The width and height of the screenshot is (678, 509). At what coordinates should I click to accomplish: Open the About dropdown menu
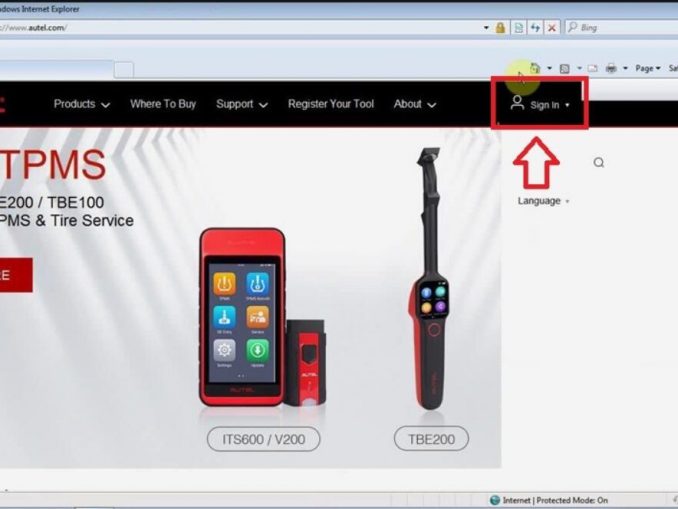tap(414, 104)
